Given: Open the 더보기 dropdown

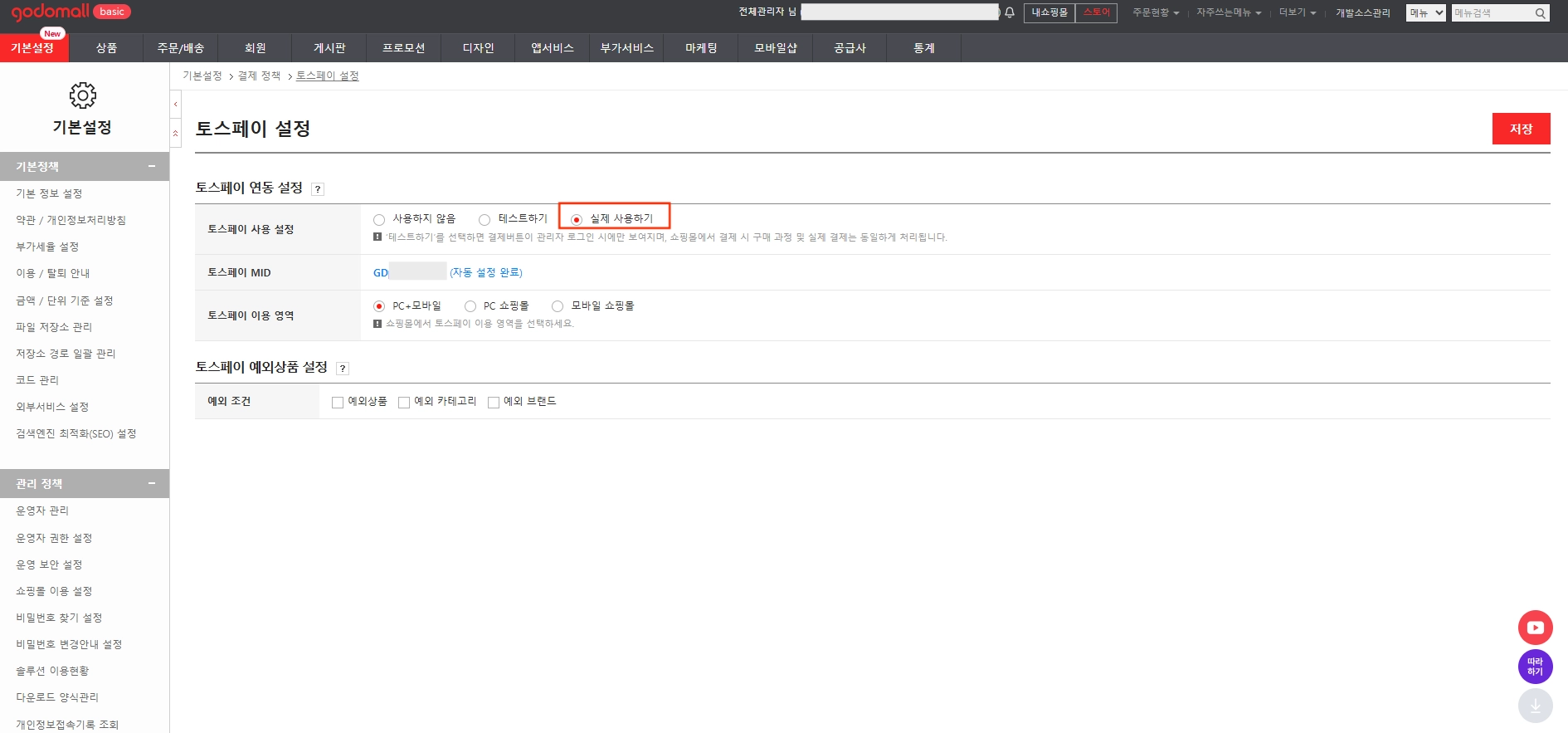Looking at the screenshot, I should click(x=1298, y=13).
